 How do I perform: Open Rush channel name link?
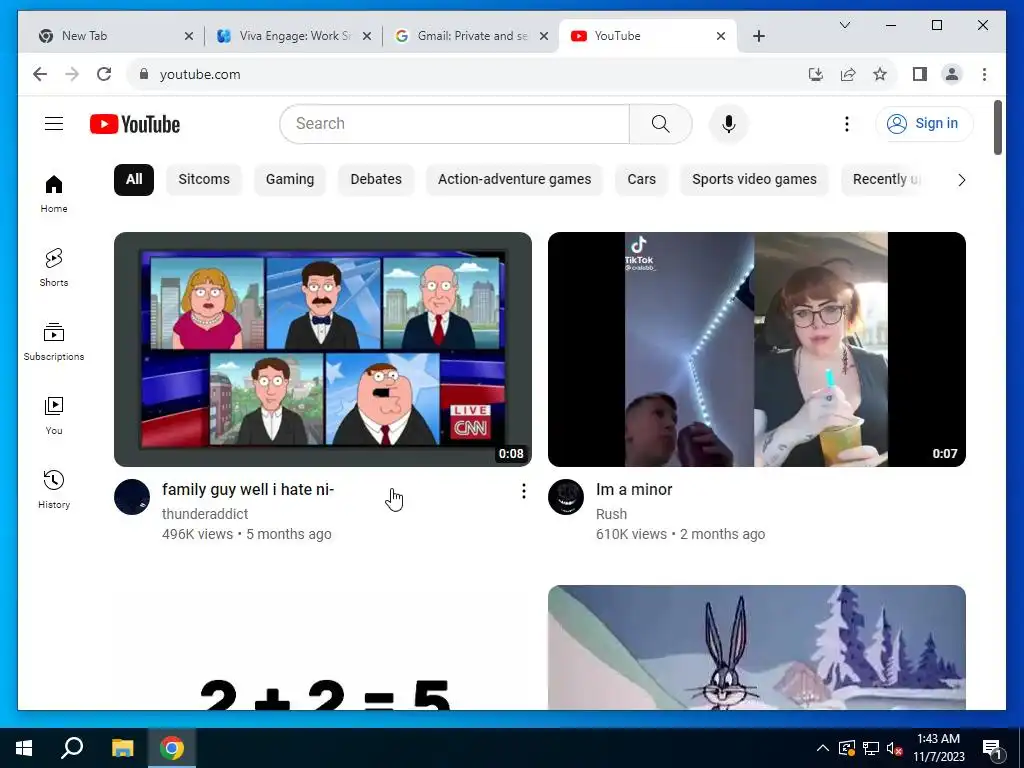pos(611,514)
